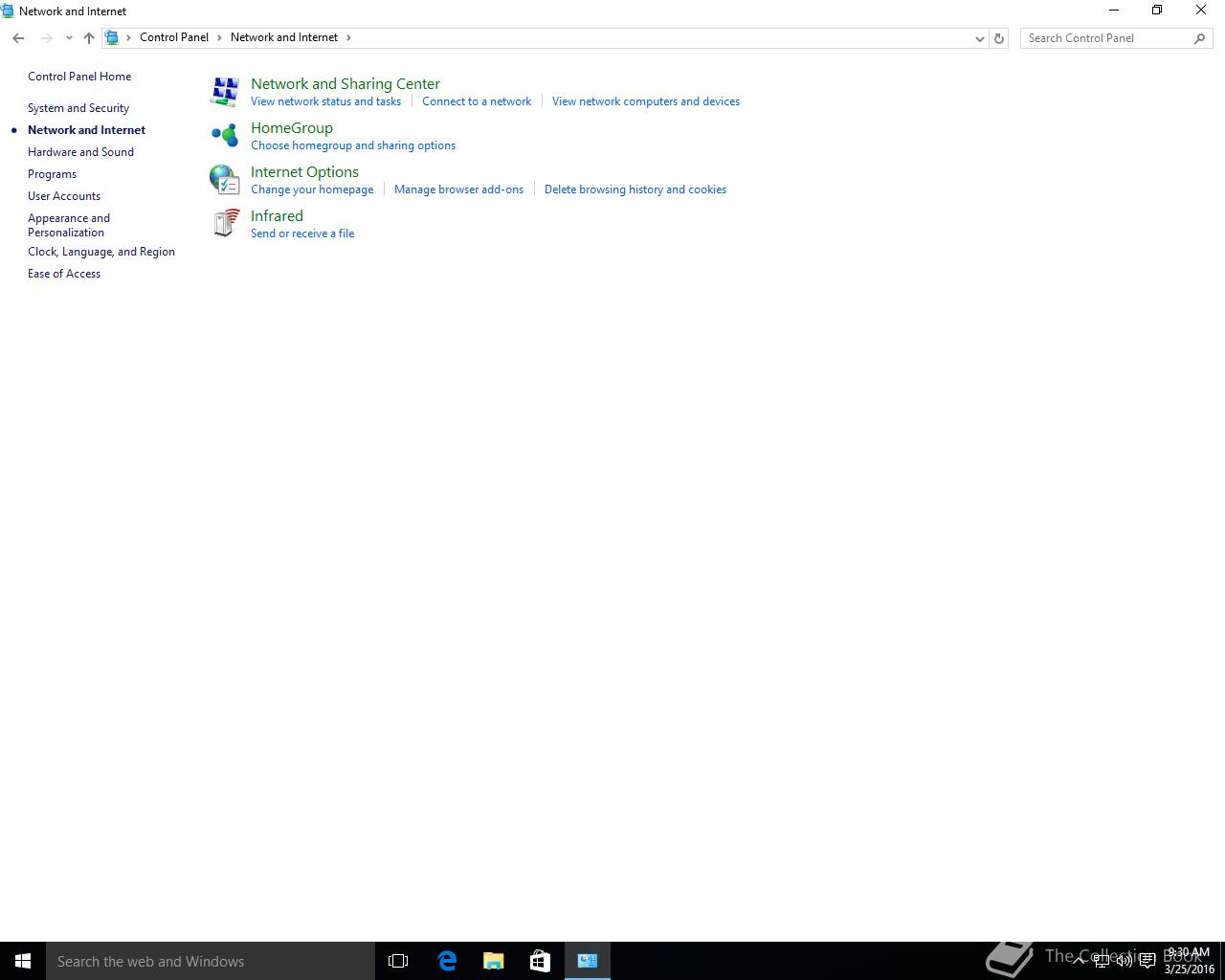
Task: Click the network tray icon
Action: (1102, 961)
